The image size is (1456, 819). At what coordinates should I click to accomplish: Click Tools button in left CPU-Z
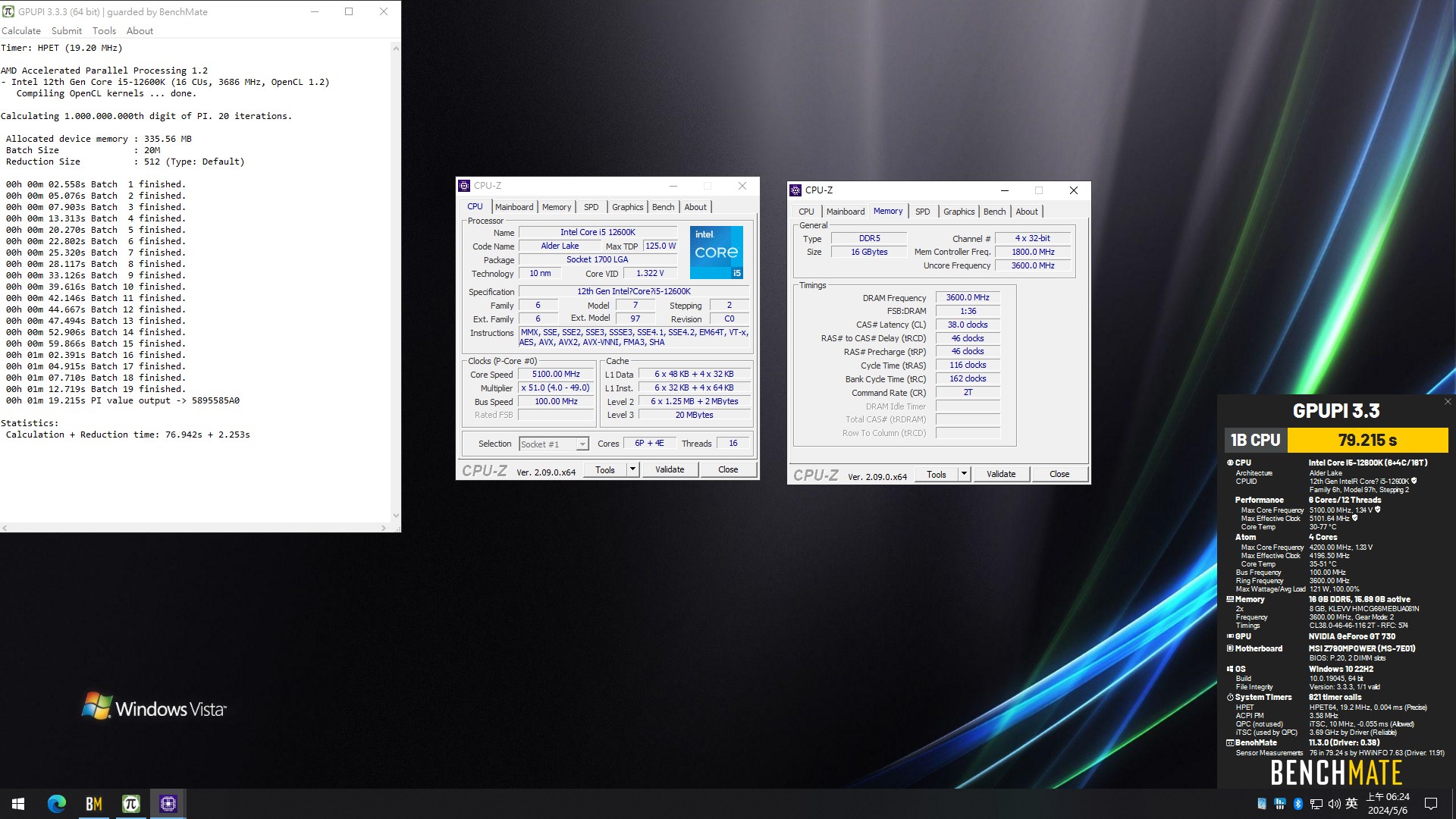coord(605,469)
